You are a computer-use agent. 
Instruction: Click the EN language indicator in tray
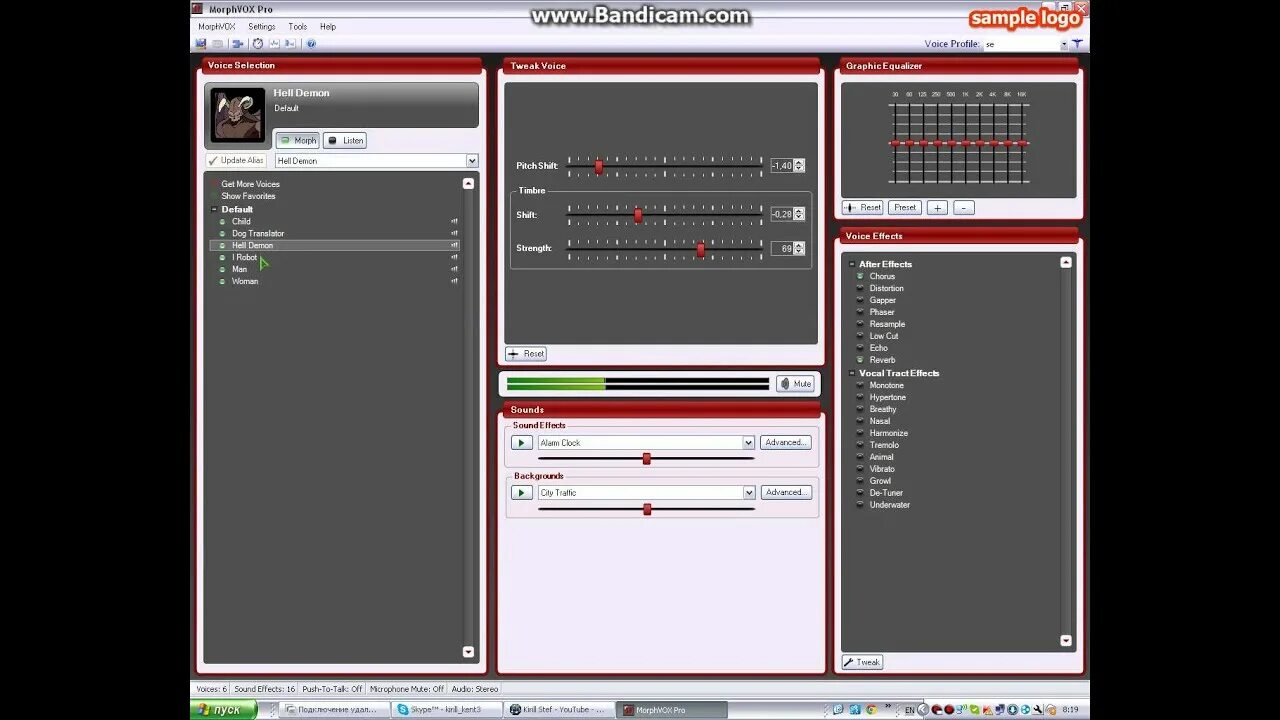[910, 710]
